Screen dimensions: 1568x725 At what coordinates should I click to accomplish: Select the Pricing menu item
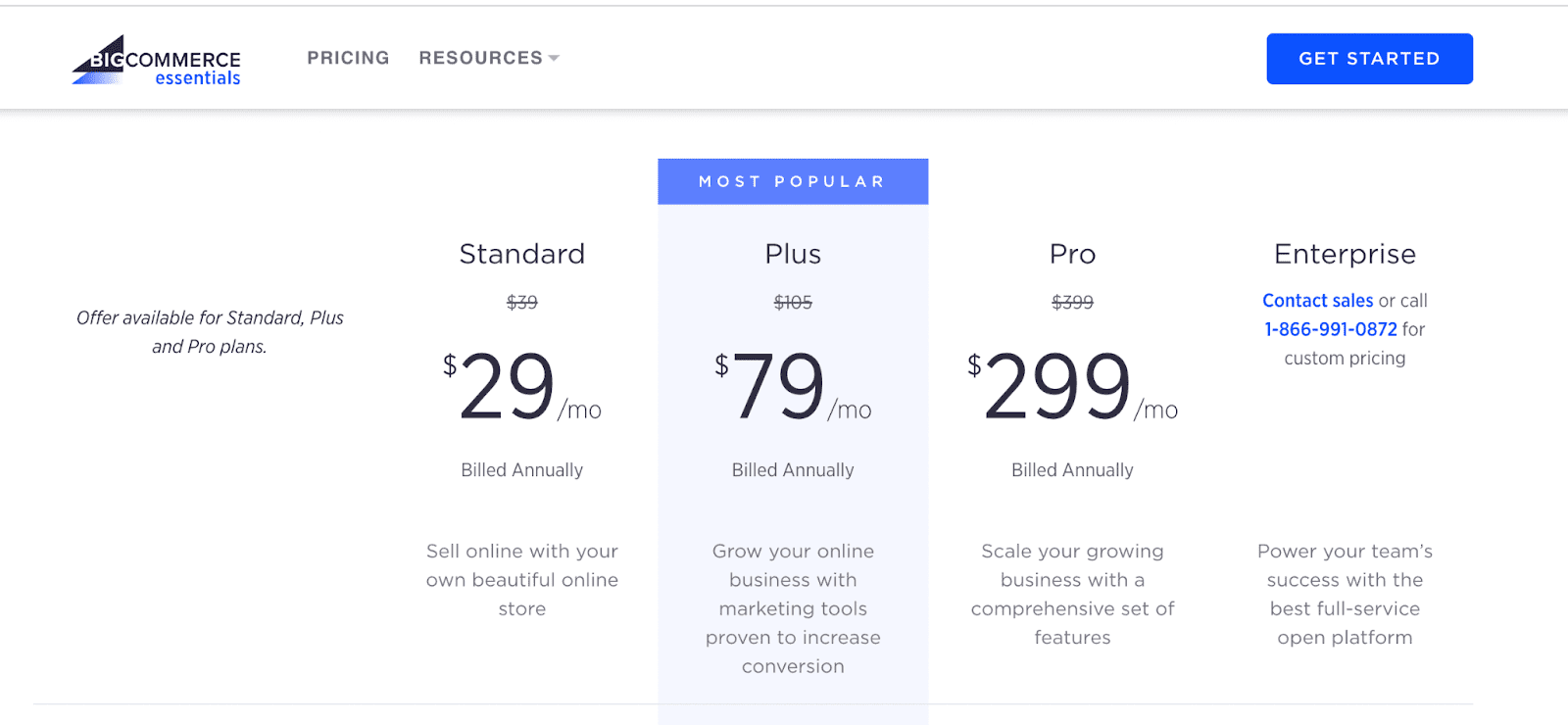[x=348, y=58]
